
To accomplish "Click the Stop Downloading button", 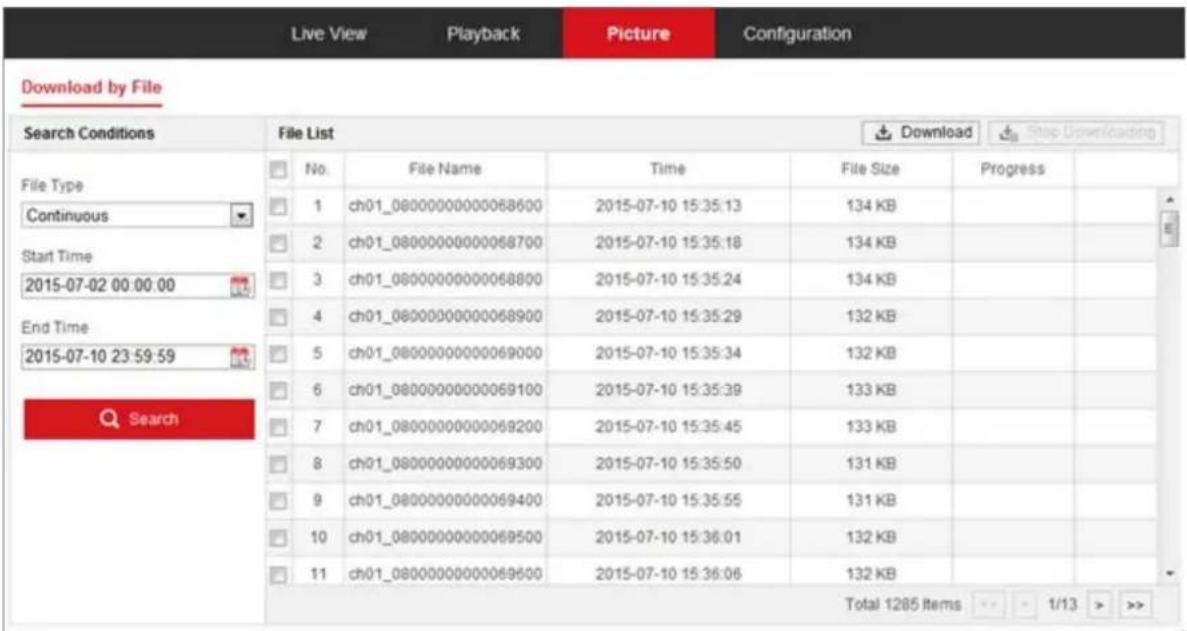I will [x=1076, y=132].
